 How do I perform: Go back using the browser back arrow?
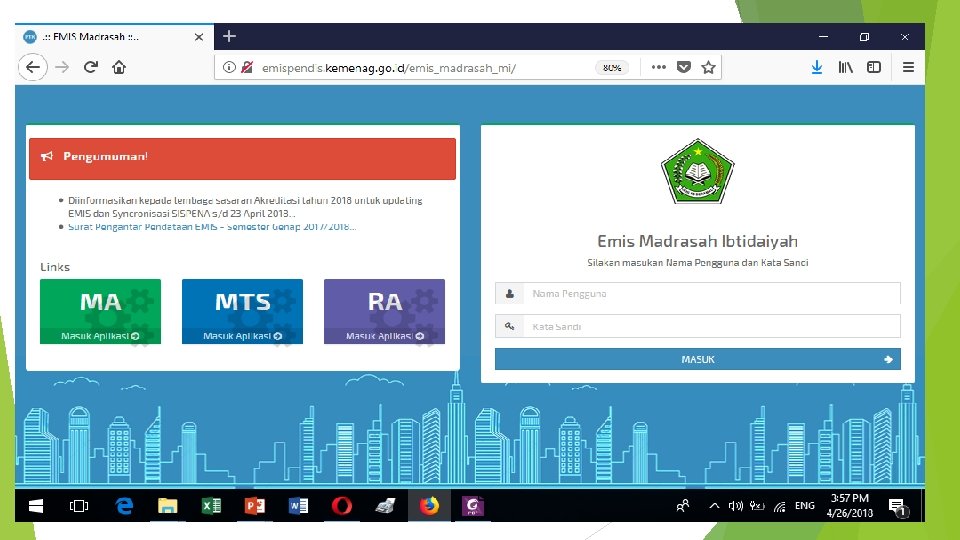(x=33, y=67)
